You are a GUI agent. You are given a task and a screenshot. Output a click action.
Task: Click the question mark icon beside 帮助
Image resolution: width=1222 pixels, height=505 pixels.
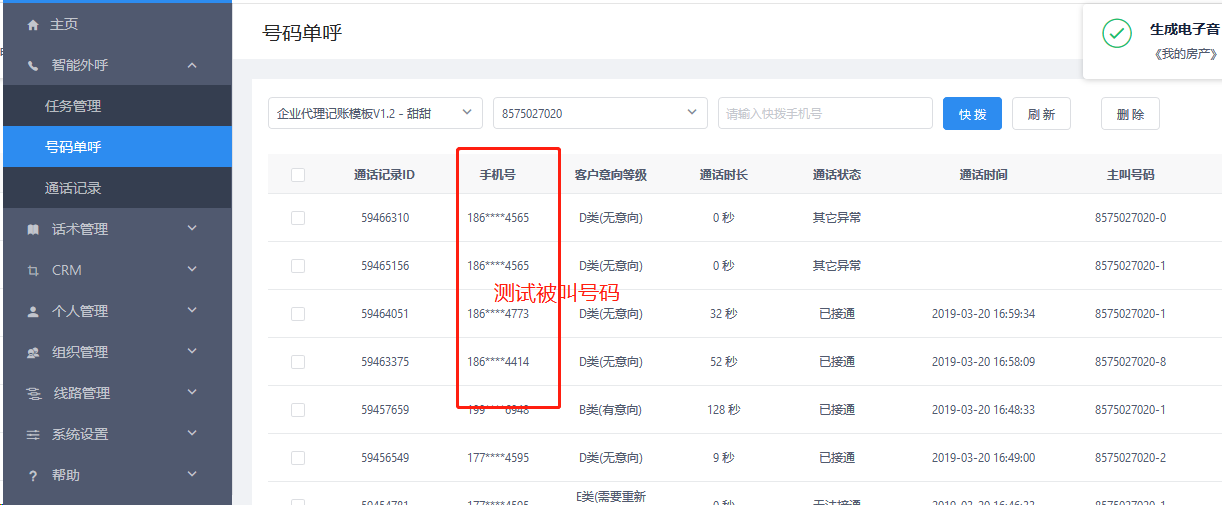pyautogui.click(x=33, y=475)
